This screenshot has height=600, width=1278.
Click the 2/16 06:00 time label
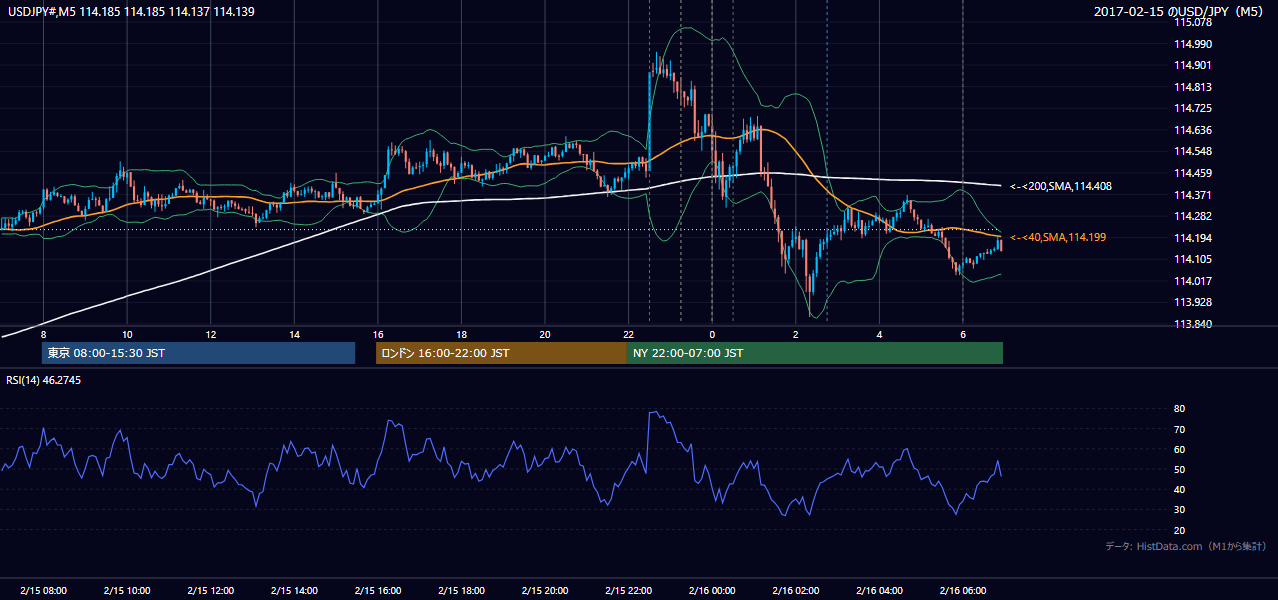(962, 590)
